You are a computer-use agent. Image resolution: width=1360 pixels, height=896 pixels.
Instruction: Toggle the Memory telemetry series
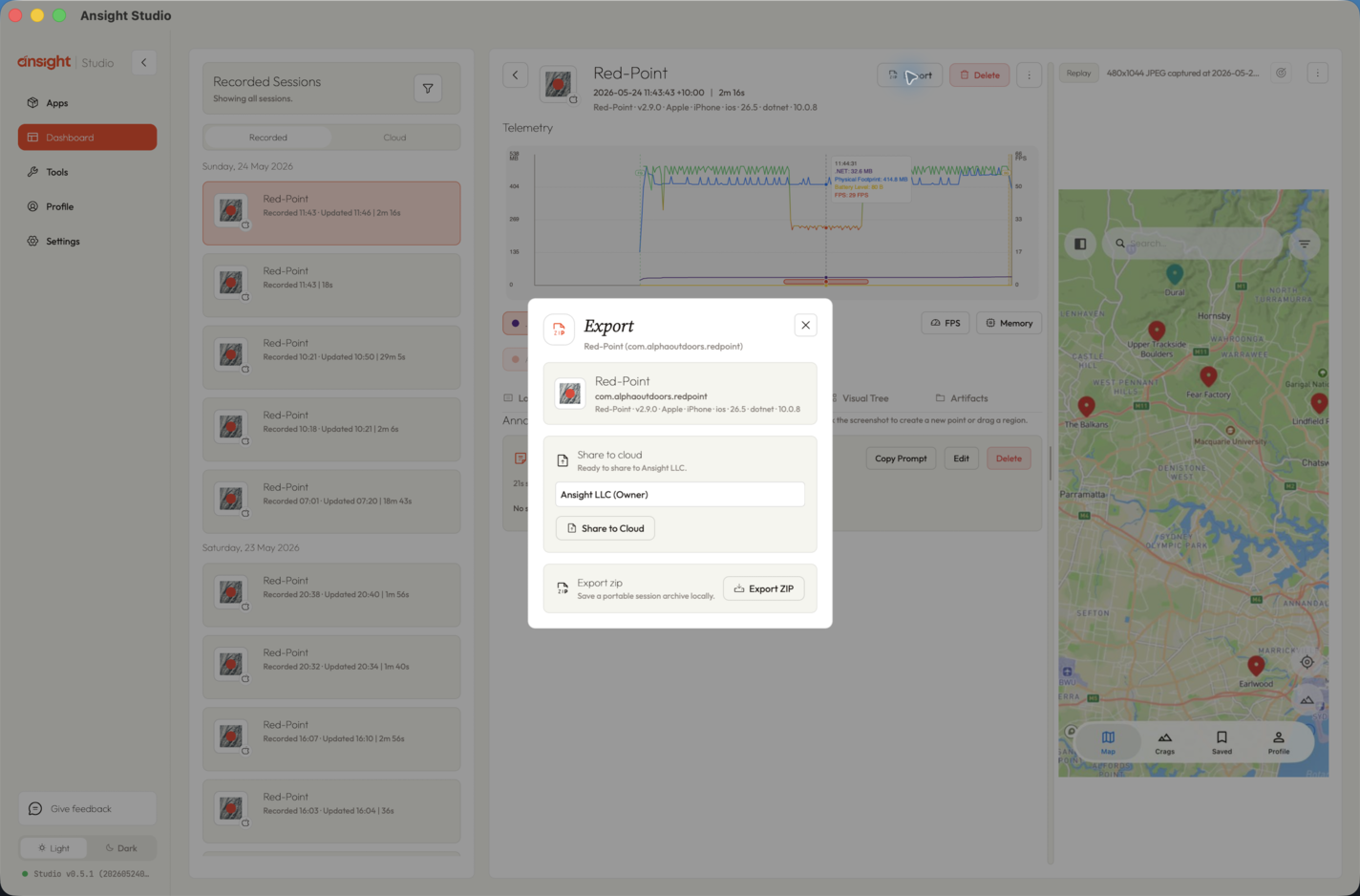tap(1009, 323)
